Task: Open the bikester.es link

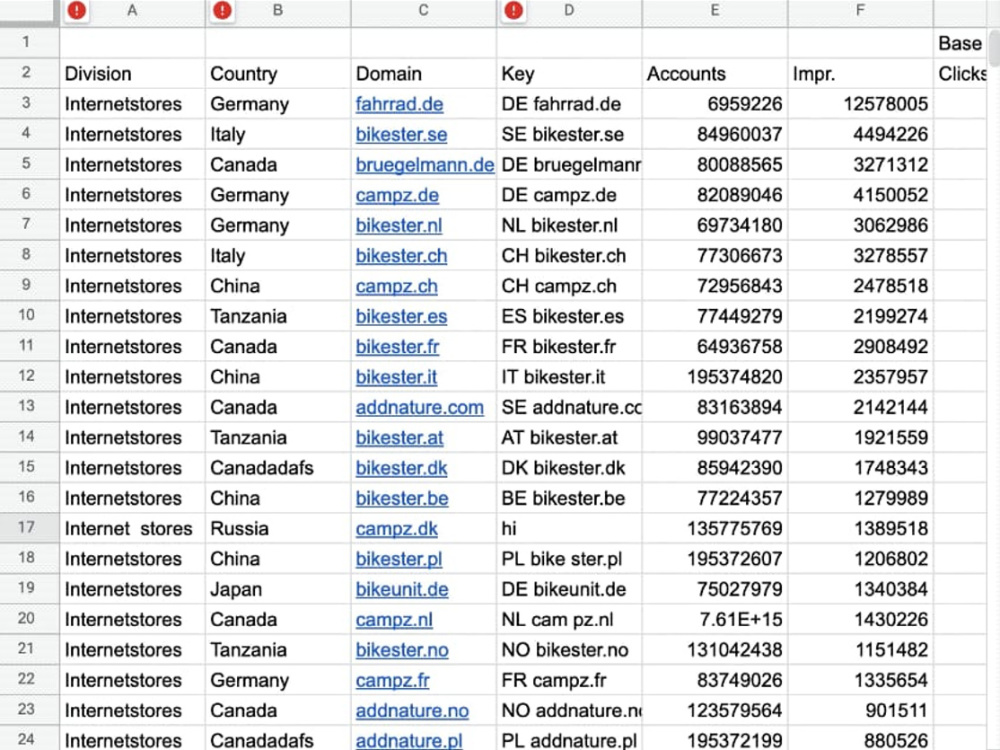Action: [401, 316]
